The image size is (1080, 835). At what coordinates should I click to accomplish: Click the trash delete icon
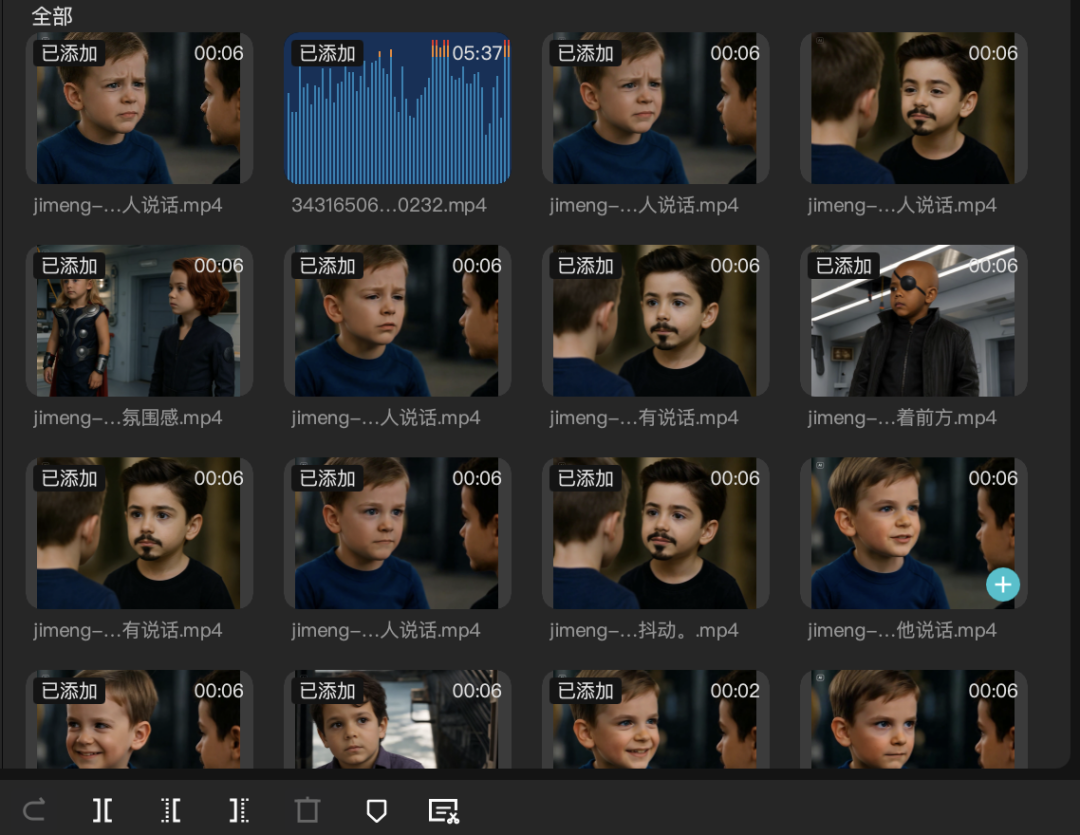(307, 810)
